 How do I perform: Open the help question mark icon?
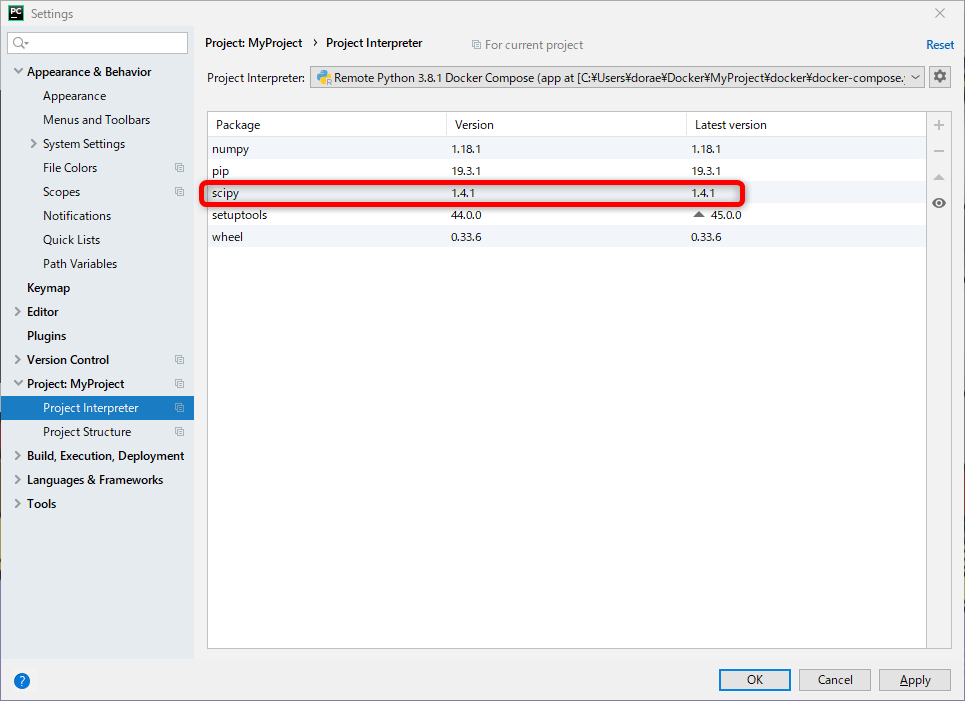point(22,681)
